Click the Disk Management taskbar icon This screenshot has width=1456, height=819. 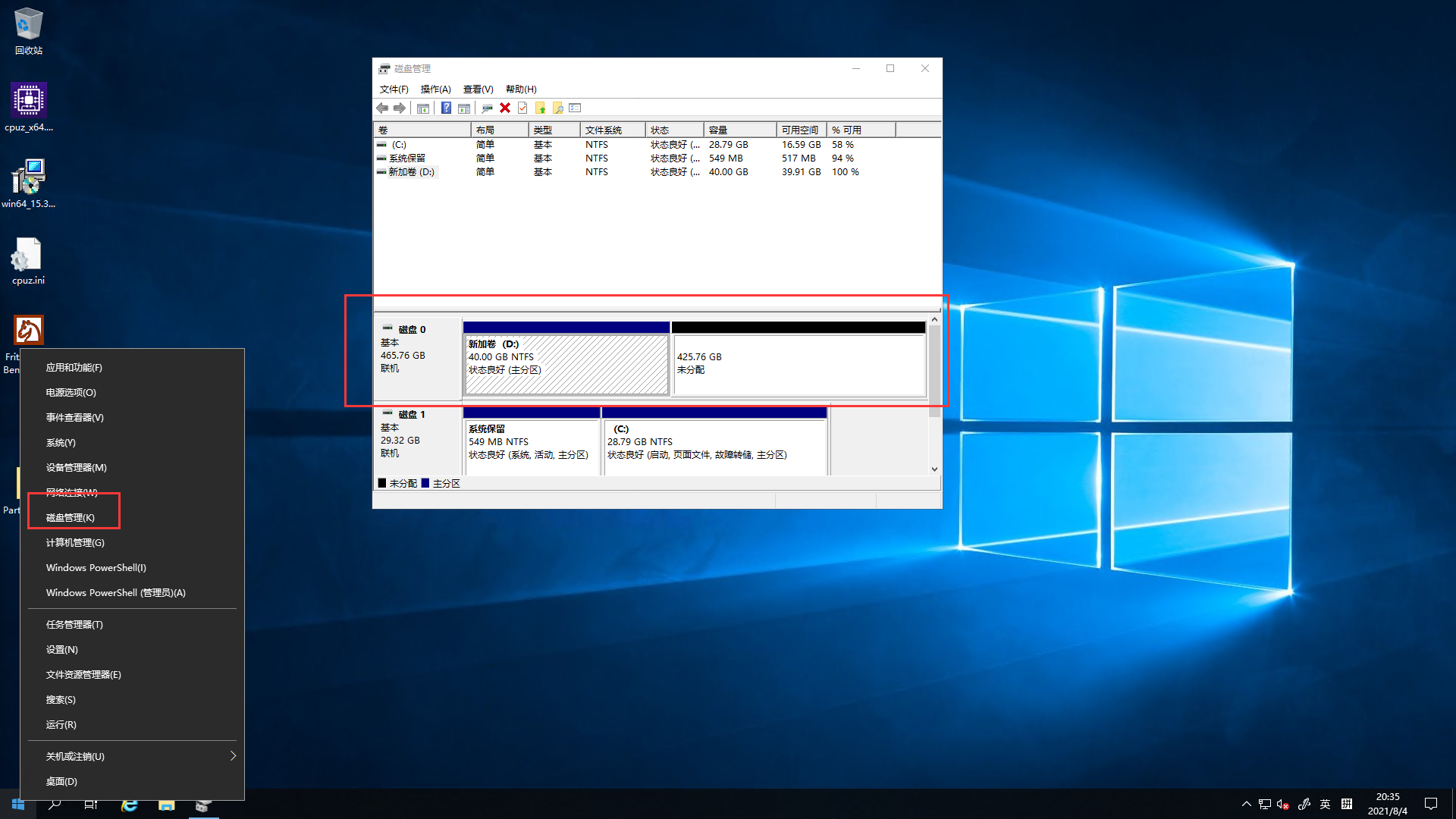(x=203, y=804)
